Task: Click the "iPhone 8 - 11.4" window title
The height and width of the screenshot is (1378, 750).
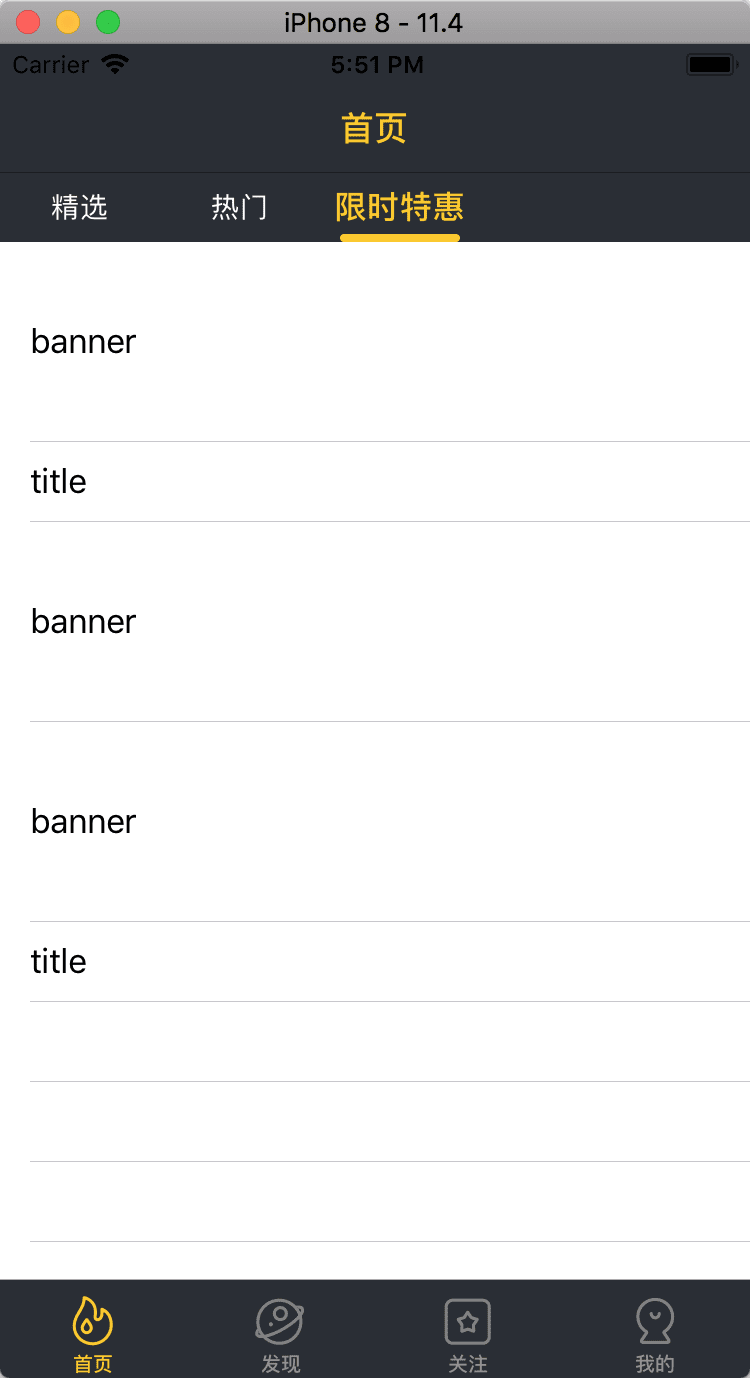Action: pyautogui.click(x=373, y=22)
